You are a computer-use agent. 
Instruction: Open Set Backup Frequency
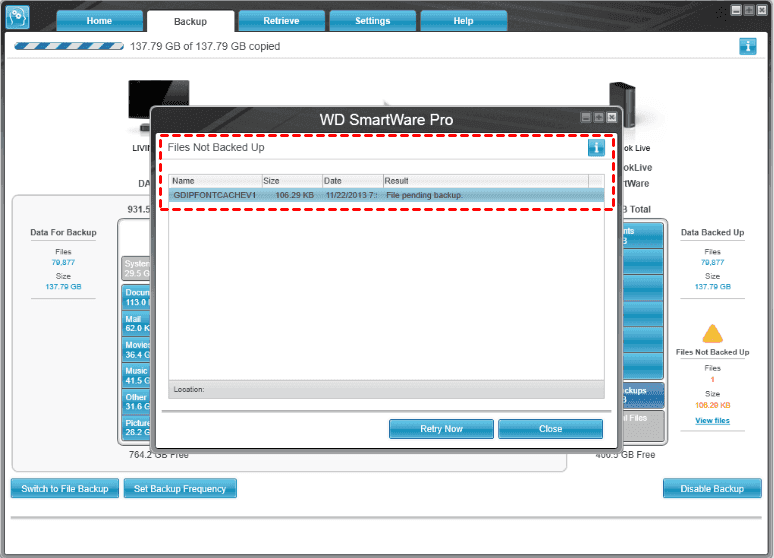[180, 488]
